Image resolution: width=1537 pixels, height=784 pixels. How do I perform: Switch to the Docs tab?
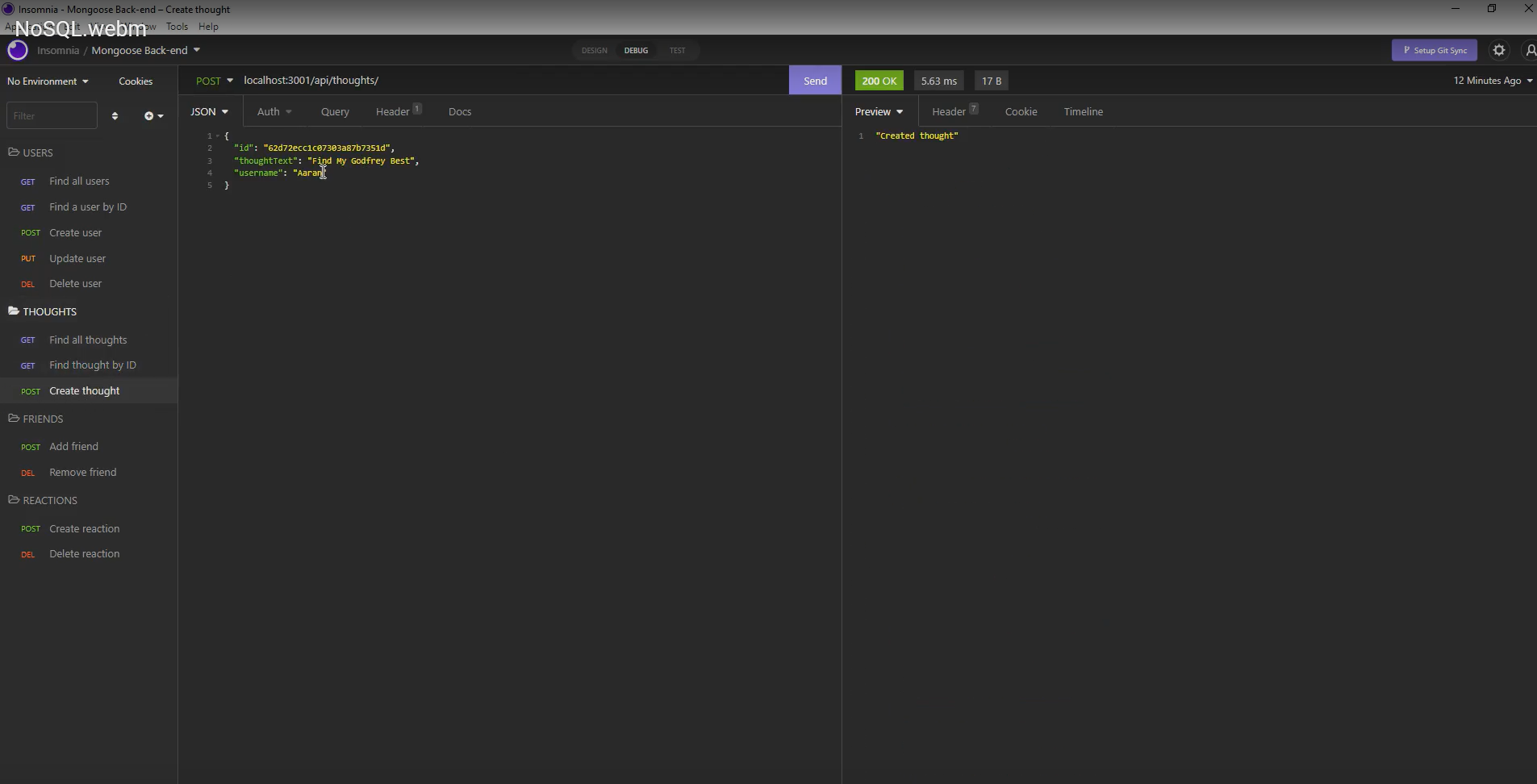[x=460, y=111]
